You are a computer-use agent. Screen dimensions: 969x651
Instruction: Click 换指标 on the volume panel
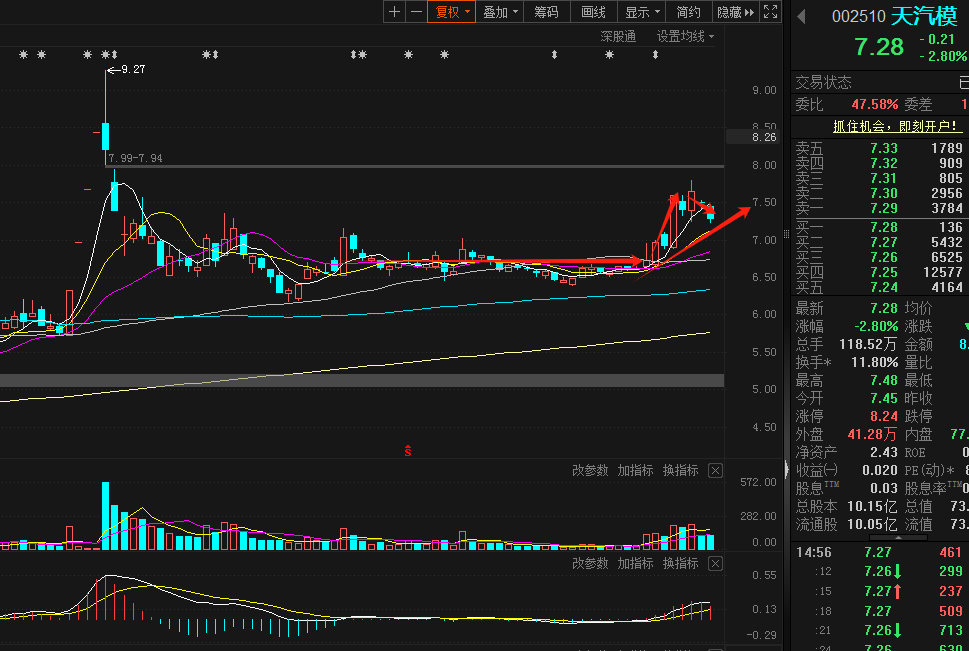coord(680,471)
